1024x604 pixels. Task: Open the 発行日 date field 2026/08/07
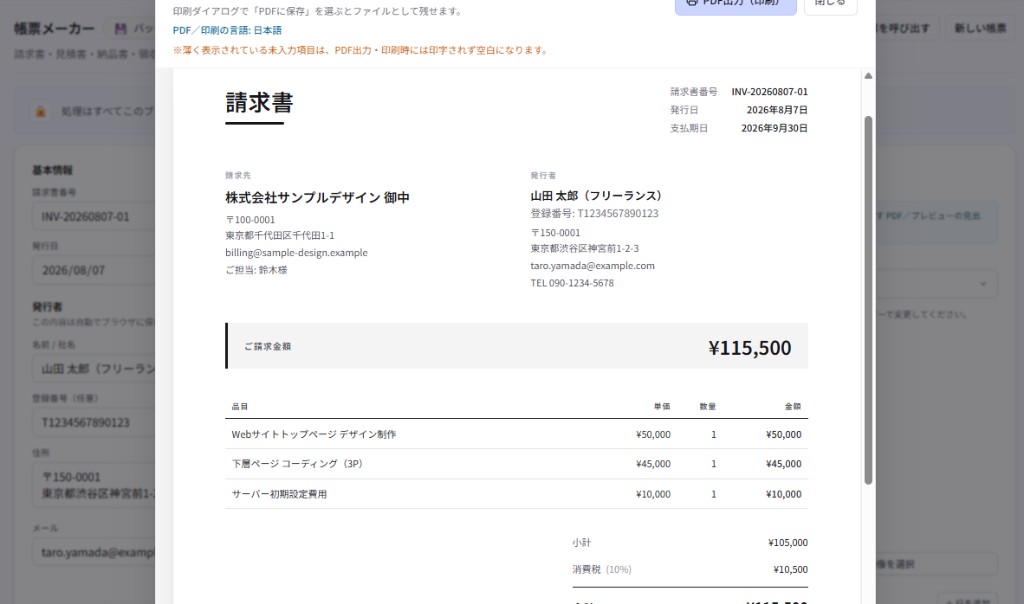94,270
